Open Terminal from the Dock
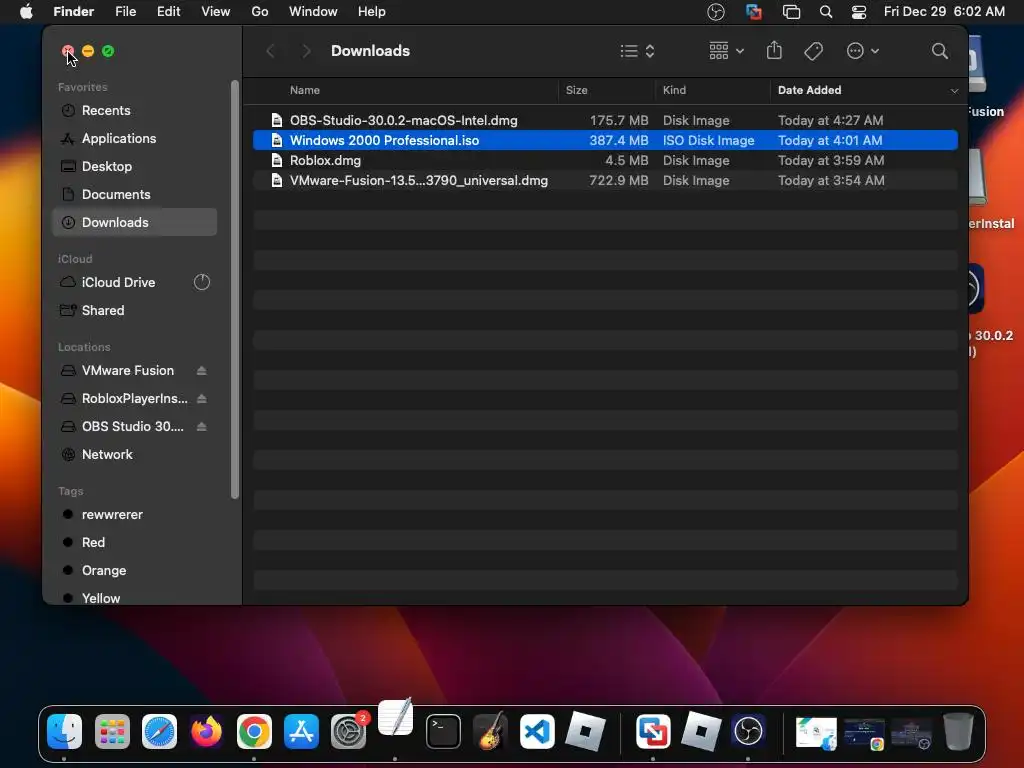This screenshot has width=1024, height=768. tap(443, 731)
